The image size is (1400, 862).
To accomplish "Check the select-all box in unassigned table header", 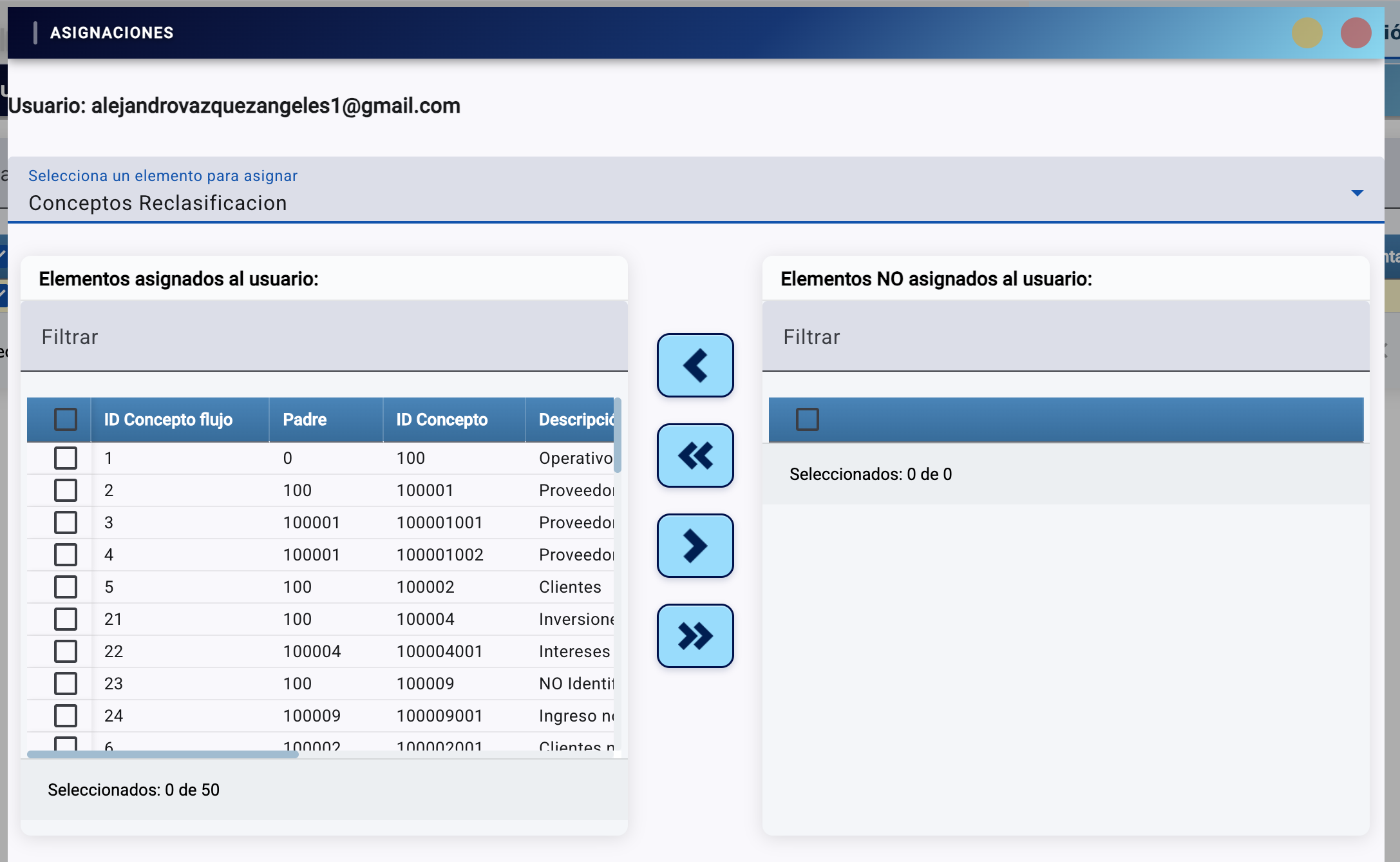I will click(807, 419).
